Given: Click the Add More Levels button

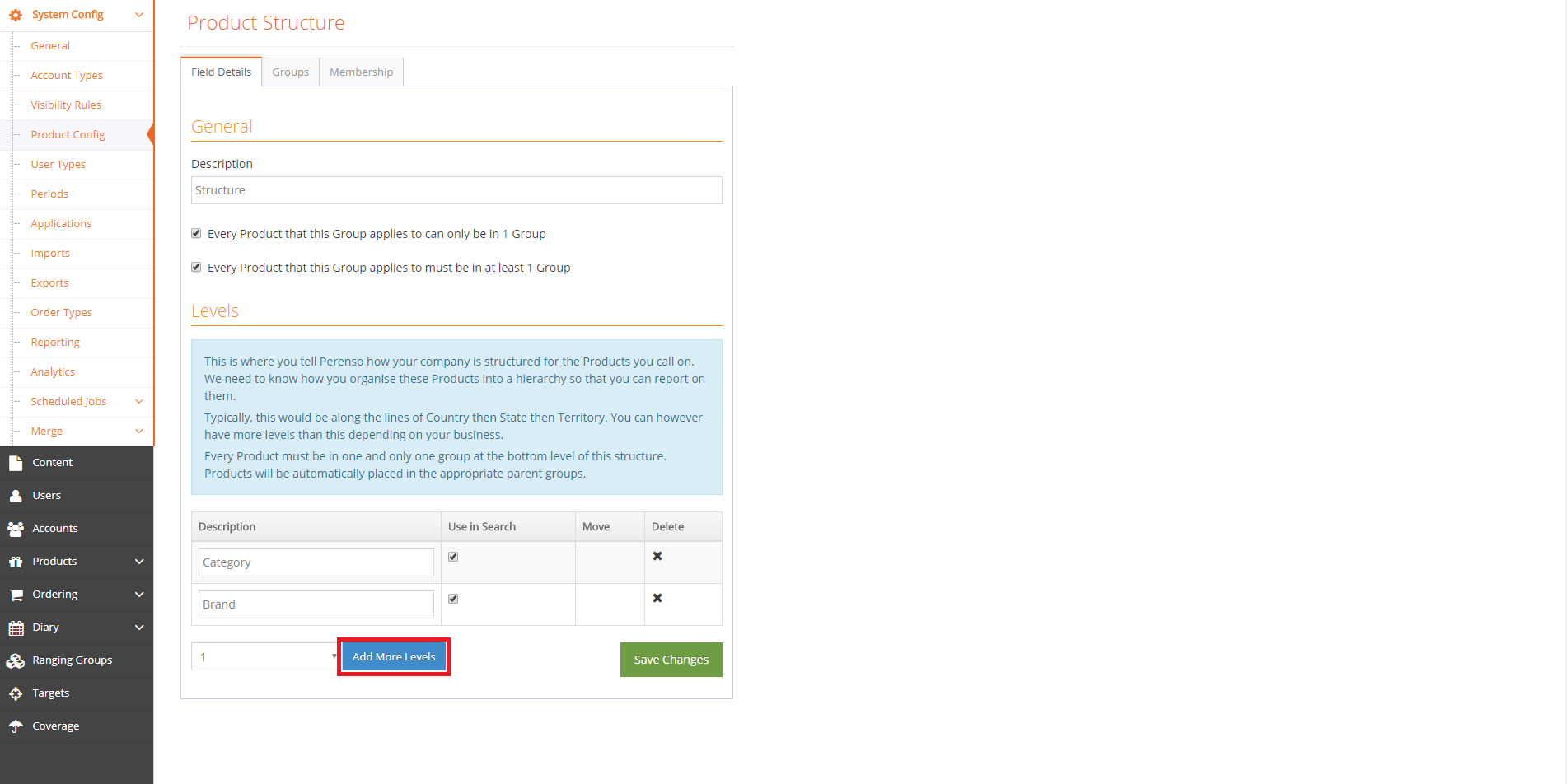Looking at the screenshot, I should tap(394, 656).
